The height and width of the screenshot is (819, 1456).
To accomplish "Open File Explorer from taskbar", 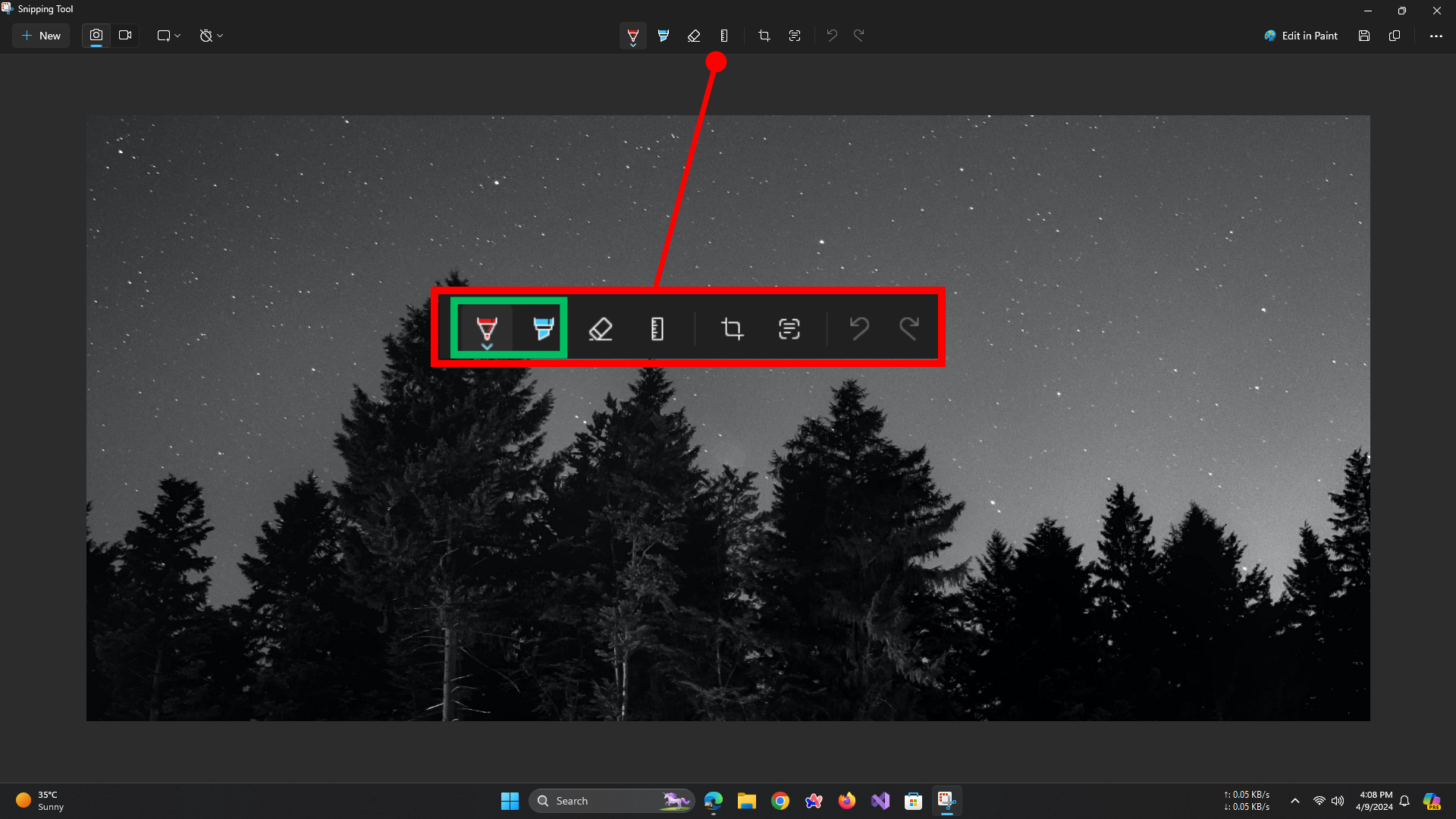I will pos(746,801).
